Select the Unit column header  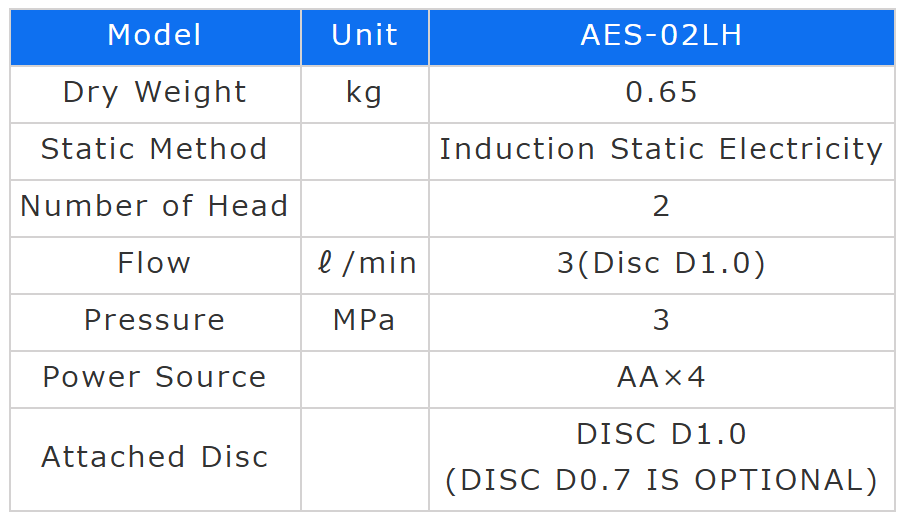pos(364,36)
